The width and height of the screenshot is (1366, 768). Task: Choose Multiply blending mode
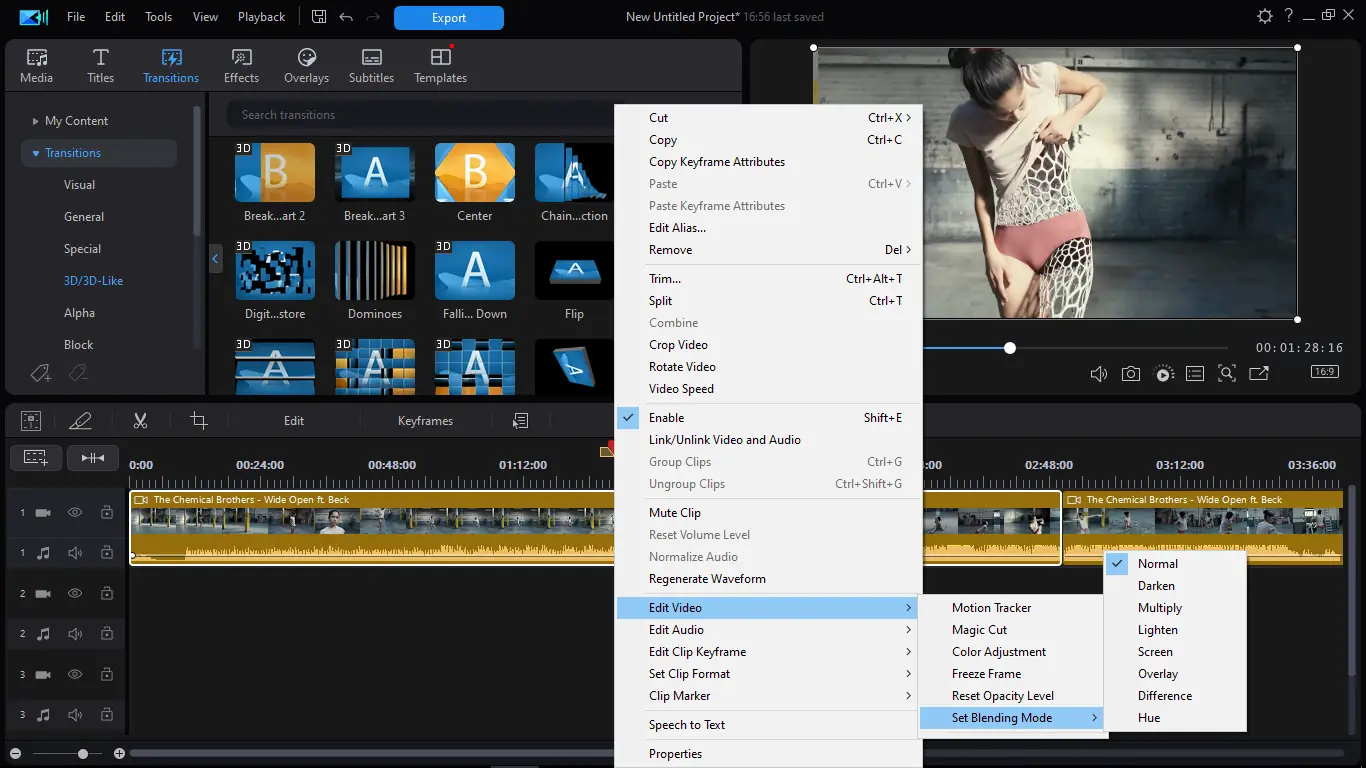[x=1159, y=608]
